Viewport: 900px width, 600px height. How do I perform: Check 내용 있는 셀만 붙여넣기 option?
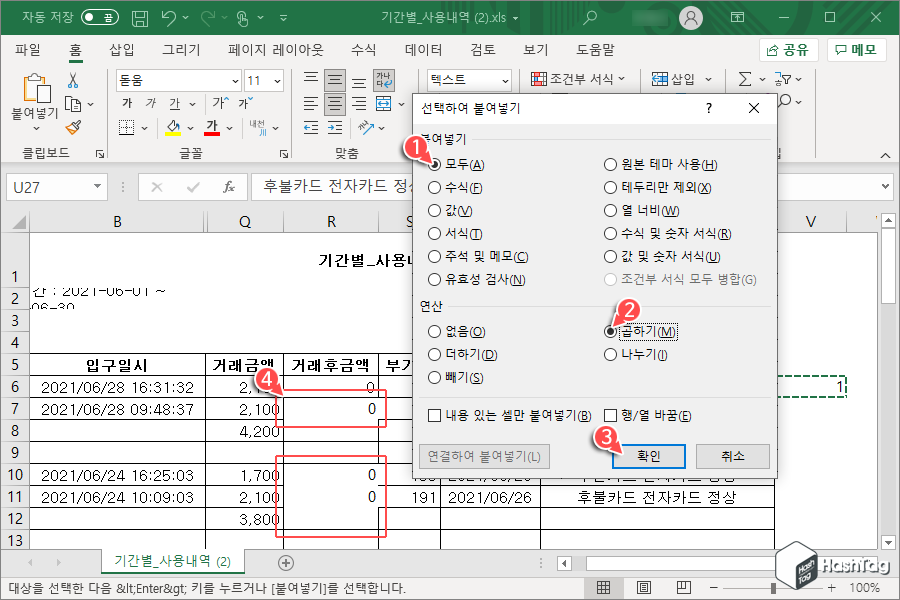pyautogui.click(x=435, y=414)
